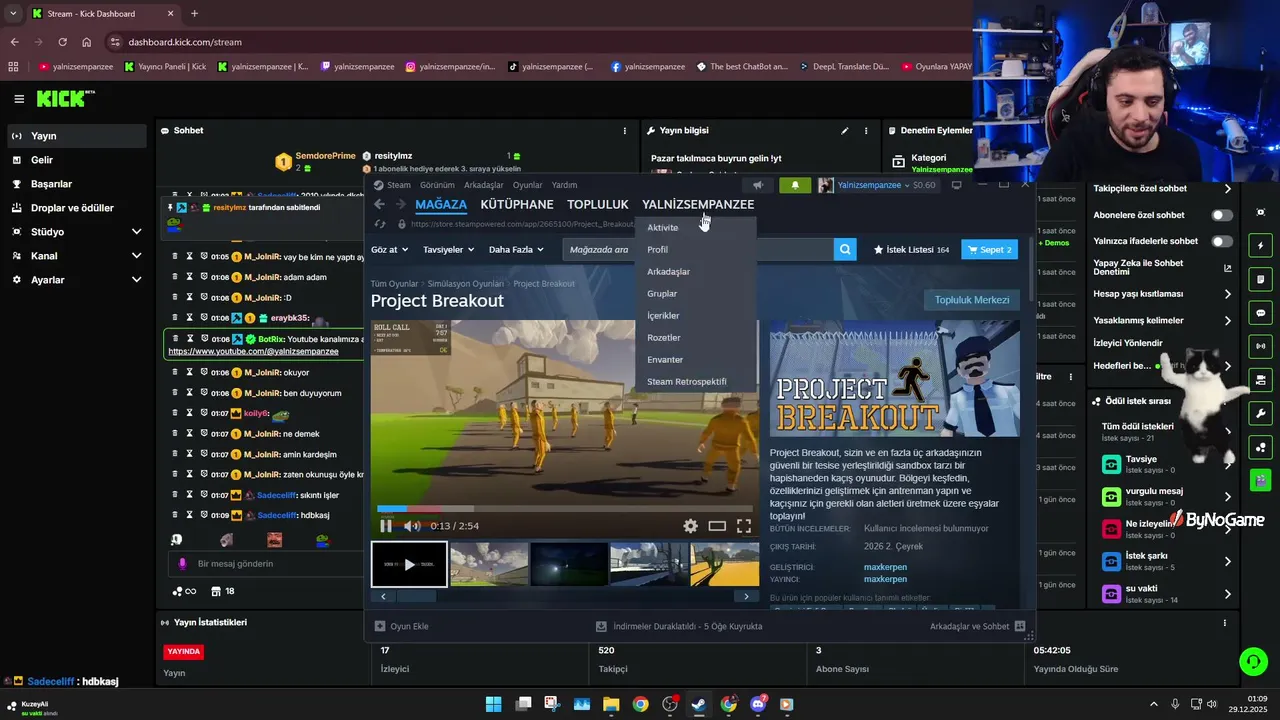Open the Kick hamburger menu
The width and height of the screenshot is (1280, 720).
coord(19,99)
